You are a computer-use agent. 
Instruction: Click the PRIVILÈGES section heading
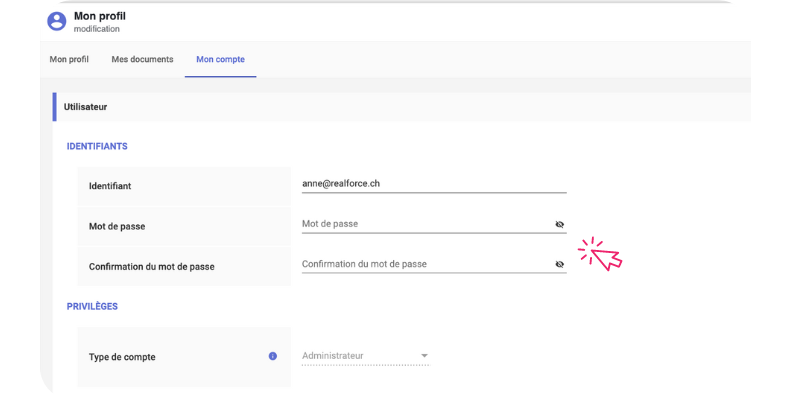click(x=92, y=306)
